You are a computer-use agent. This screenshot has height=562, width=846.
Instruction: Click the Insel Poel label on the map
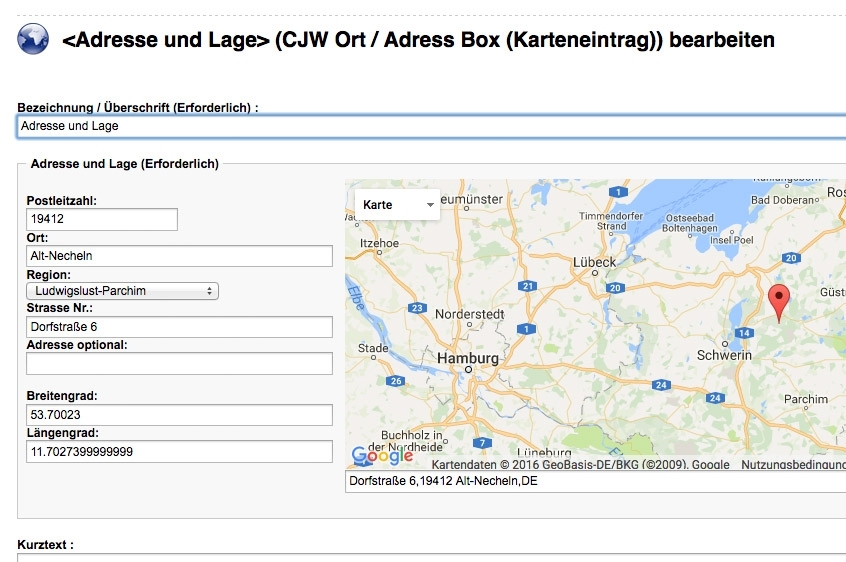pyautogui.click(x=732, y=240)
